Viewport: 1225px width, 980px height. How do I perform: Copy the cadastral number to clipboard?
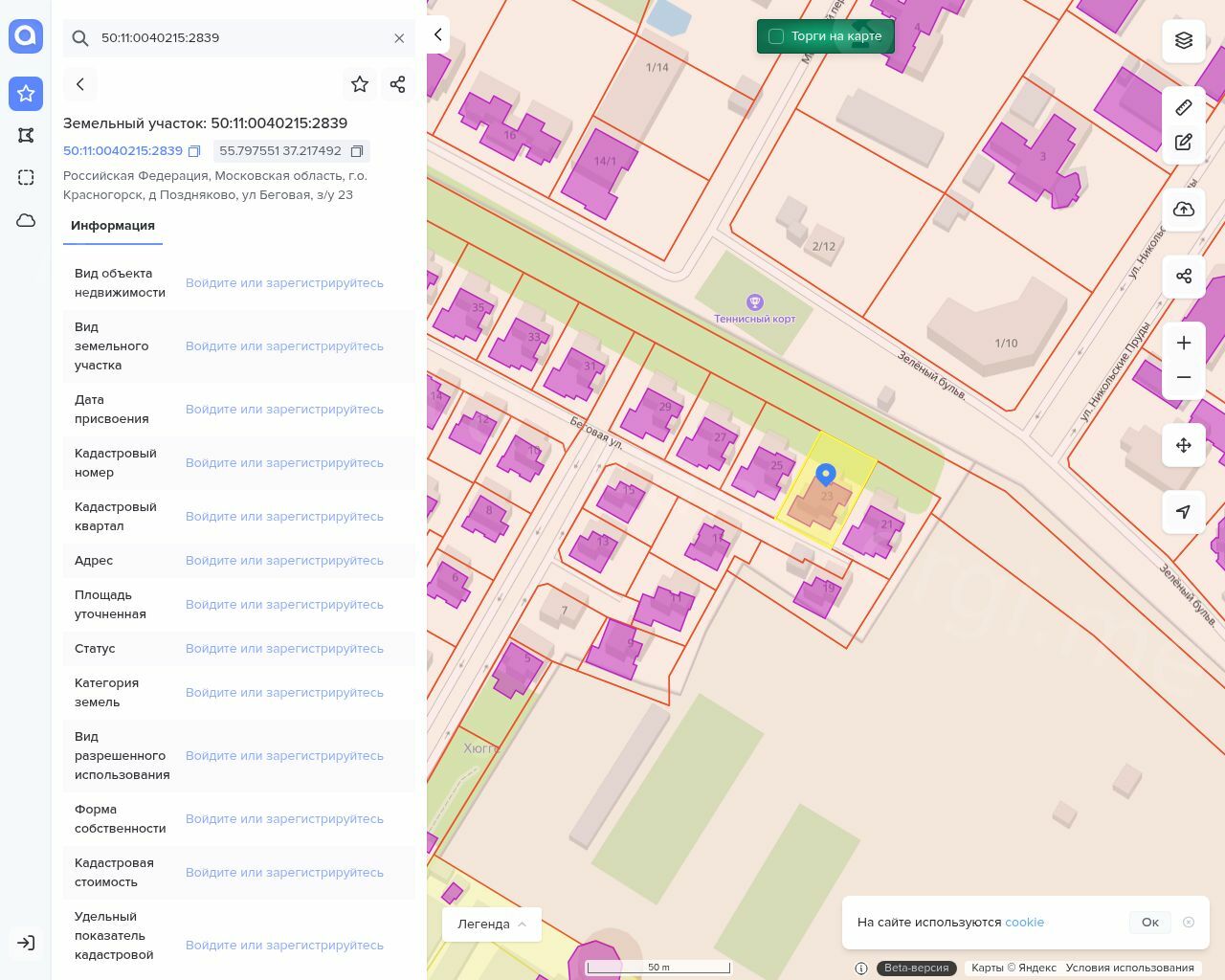tap(194, 151)
